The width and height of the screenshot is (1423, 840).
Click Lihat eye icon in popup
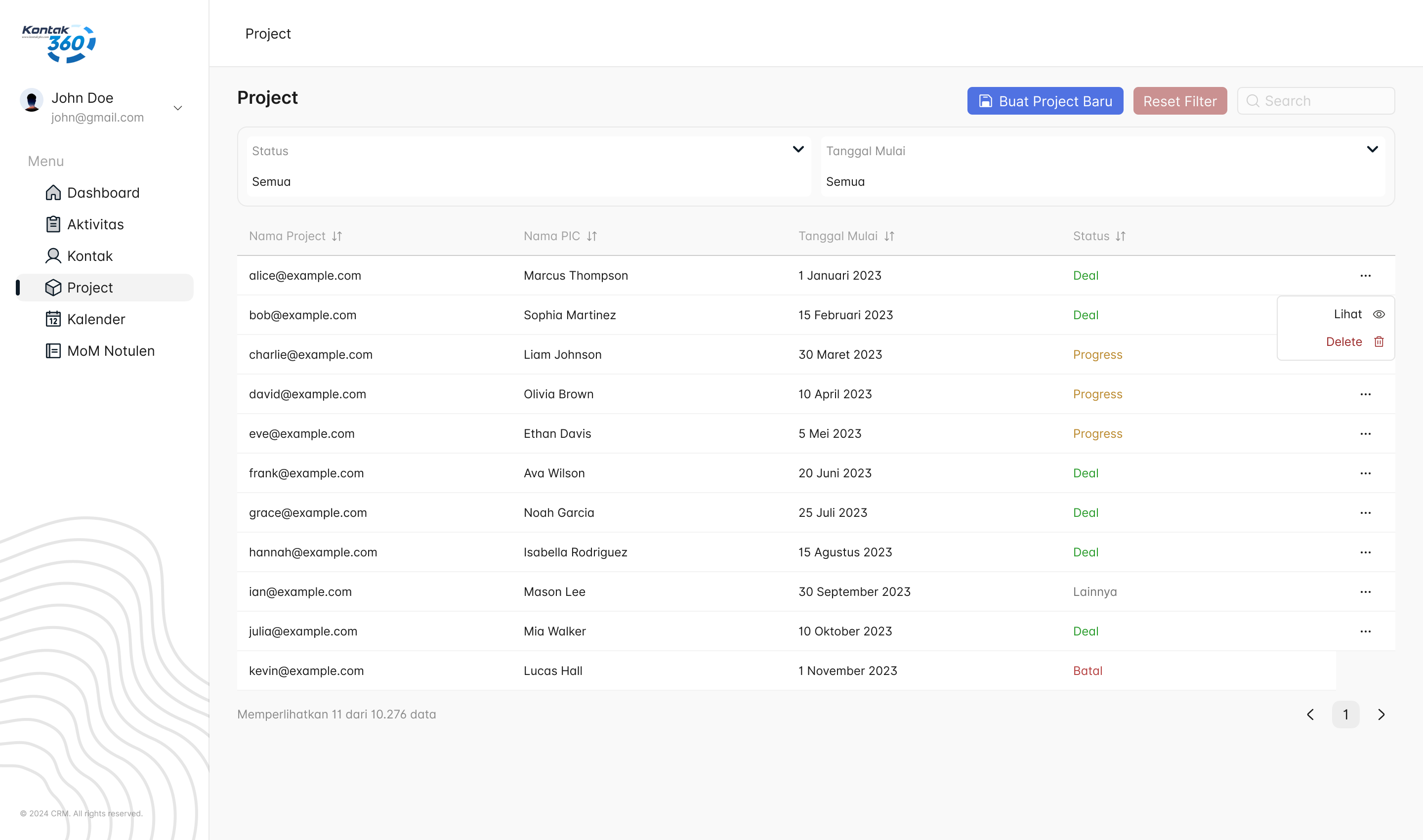click(1379, 314)
